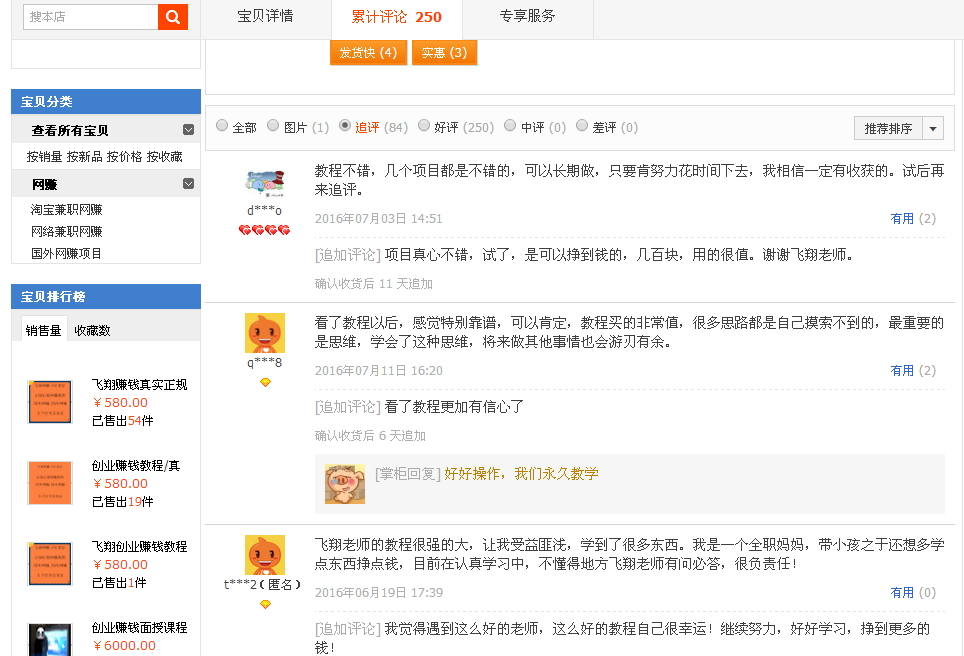Image resolution: width=964 pixels, height=656 pixels.
Task: Select the 全部 reviews radio button
Action: click(x=222, y=126)
